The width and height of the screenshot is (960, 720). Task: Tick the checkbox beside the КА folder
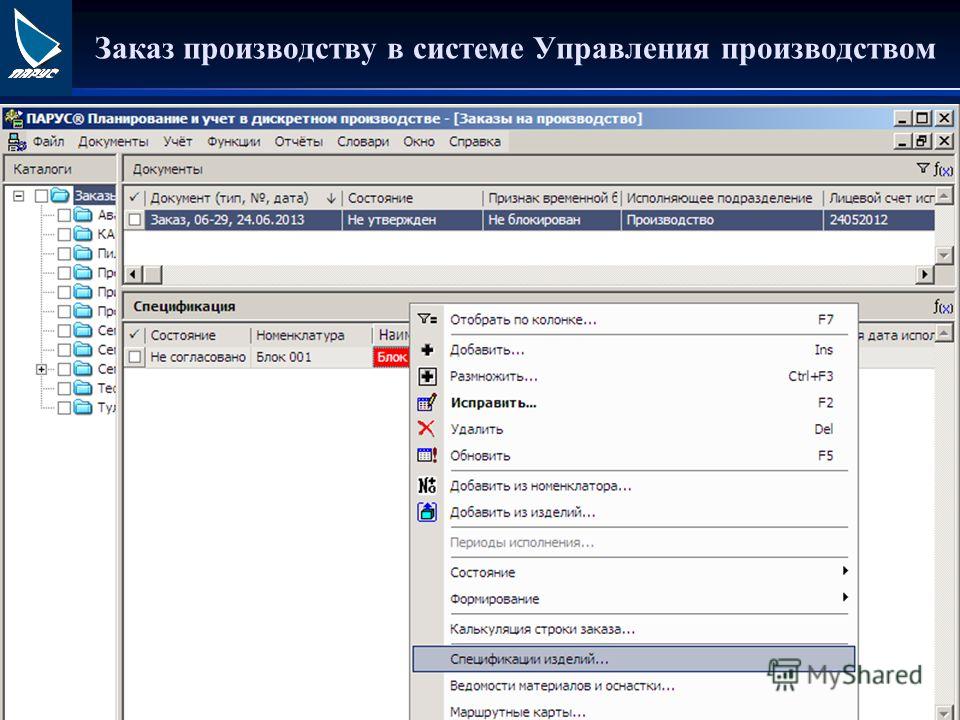(x=64, y=234)
